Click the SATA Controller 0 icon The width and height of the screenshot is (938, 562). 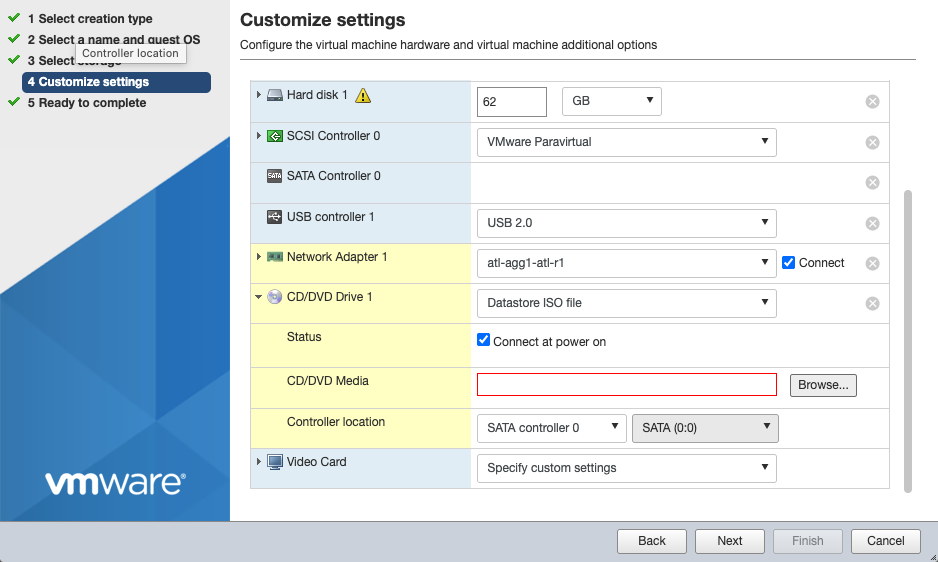[275, 176]
